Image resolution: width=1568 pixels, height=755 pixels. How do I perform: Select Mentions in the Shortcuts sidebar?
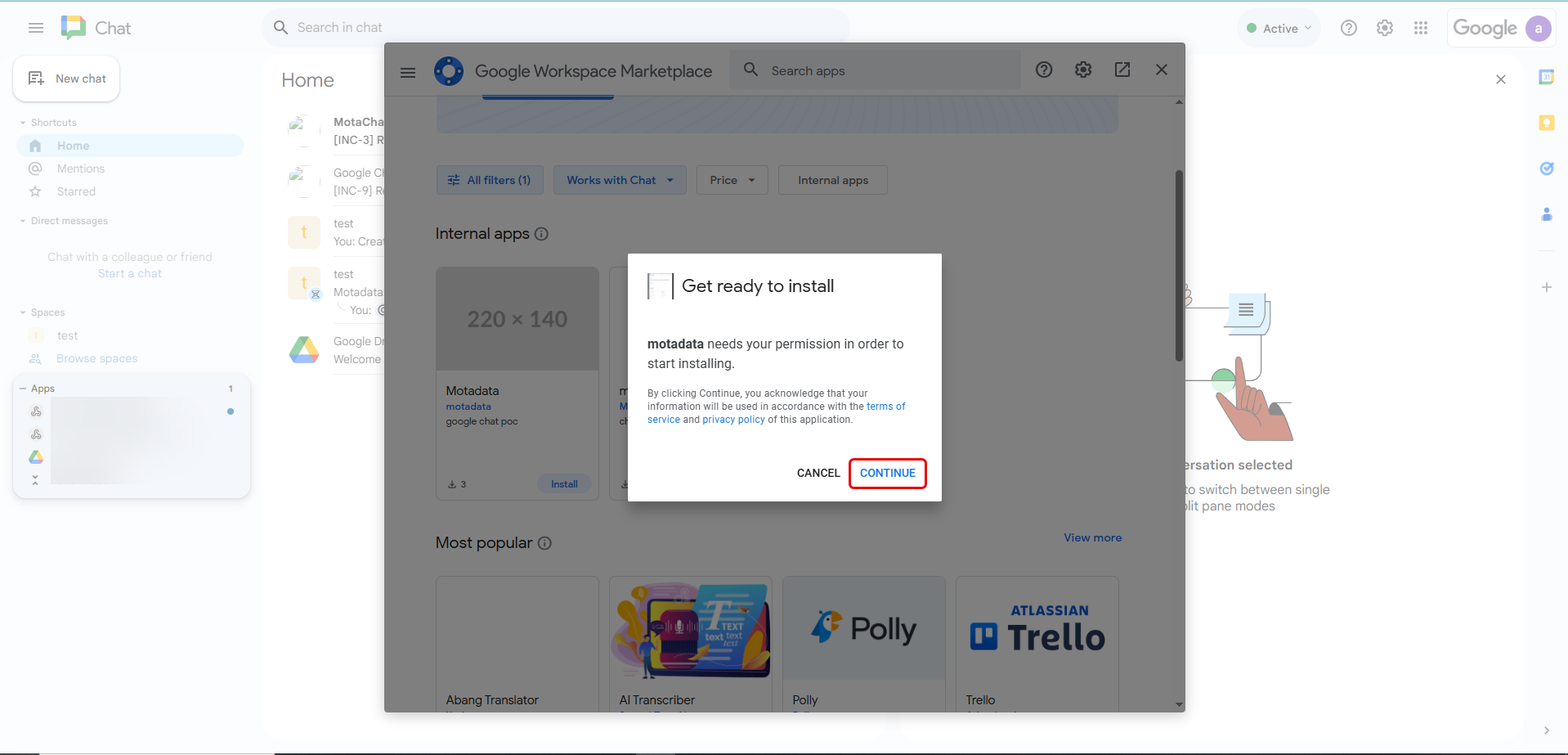click(x=78, y=169)
